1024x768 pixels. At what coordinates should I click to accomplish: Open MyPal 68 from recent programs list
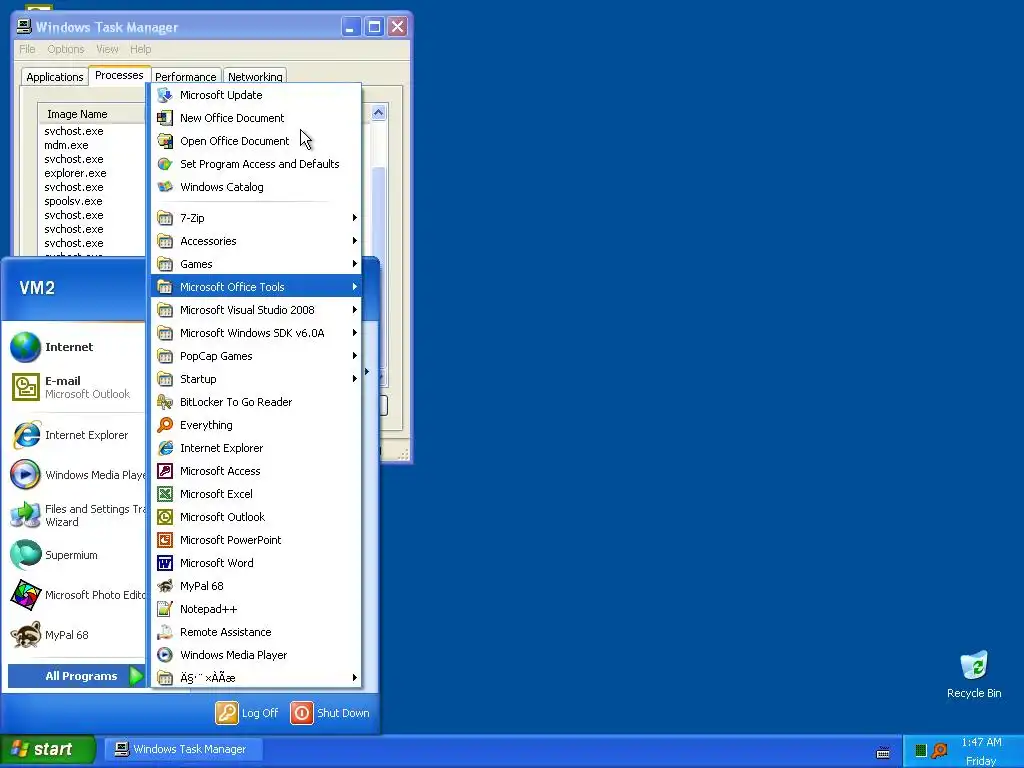coord(76,635)
